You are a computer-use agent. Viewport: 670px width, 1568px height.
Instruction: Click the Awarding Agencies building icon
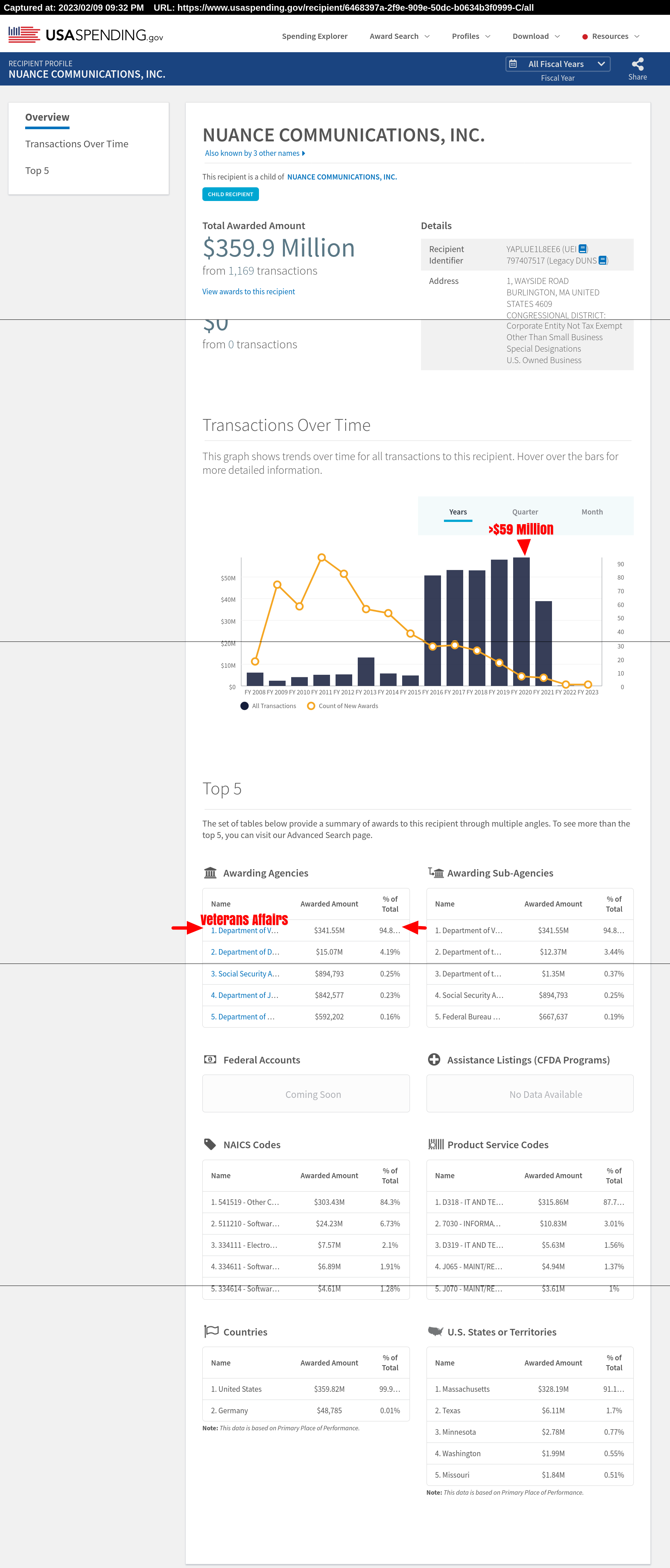pos(210,872)
